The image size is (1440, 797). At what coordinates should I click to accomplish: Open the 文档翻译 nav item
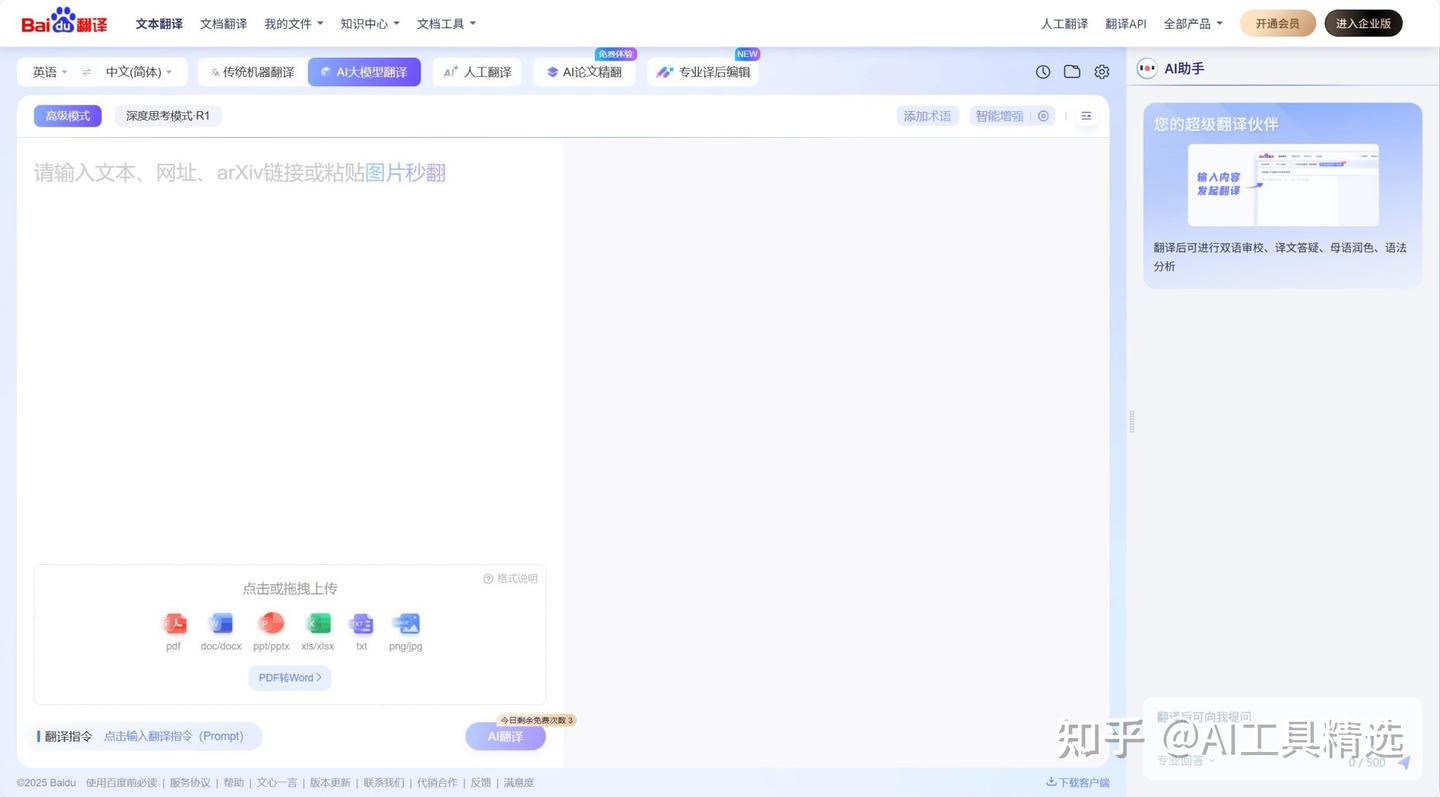[x=223, y=23]
